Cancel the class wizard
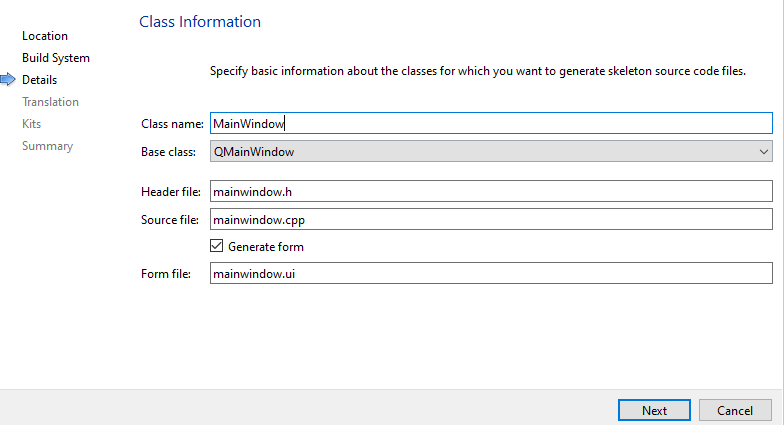The image size is (784, 425). click(735, 410)
